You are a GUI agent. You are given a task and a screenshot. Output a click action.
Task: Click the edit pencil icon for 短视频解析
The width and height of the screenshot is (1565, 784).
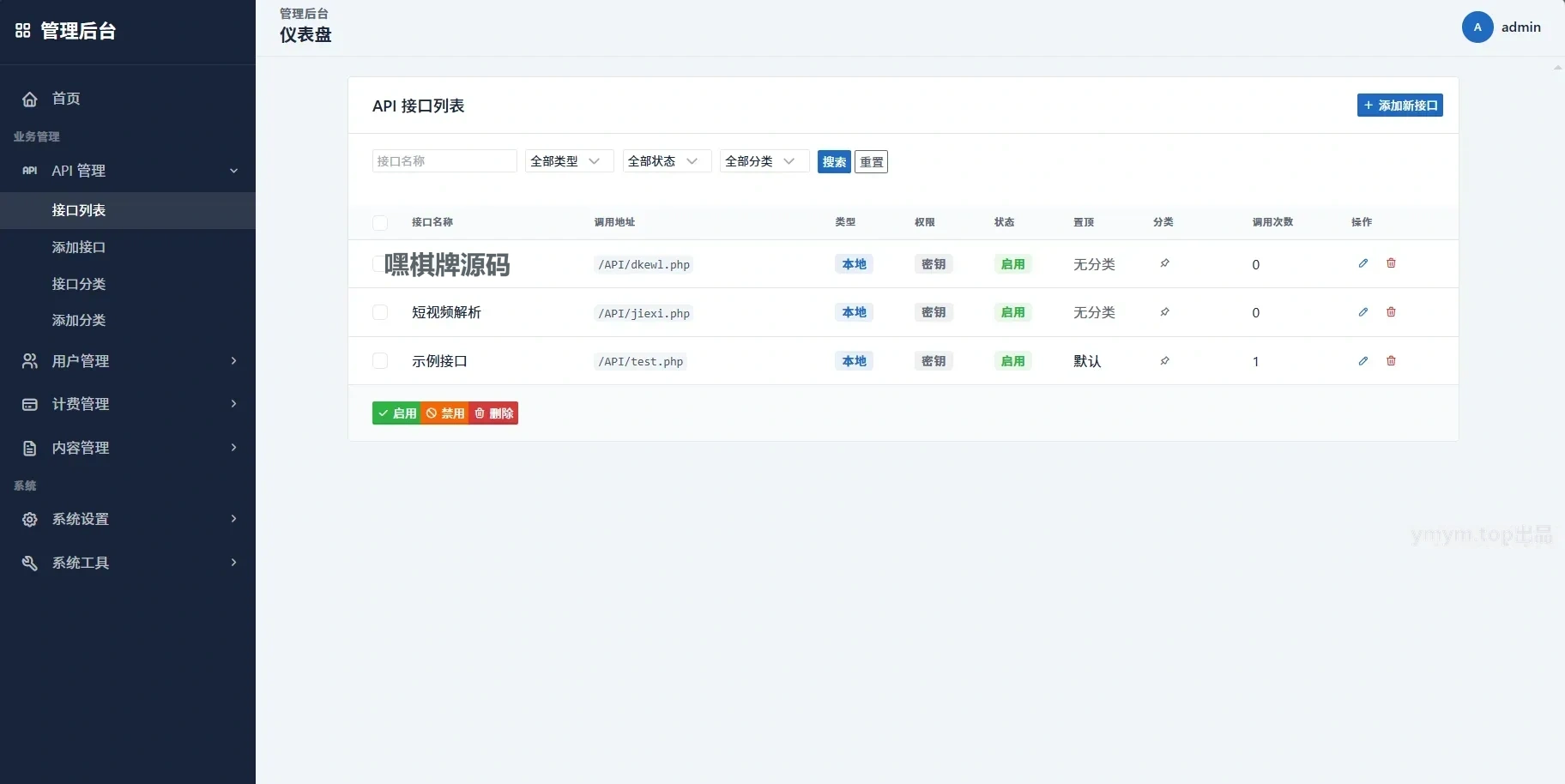1363,312
